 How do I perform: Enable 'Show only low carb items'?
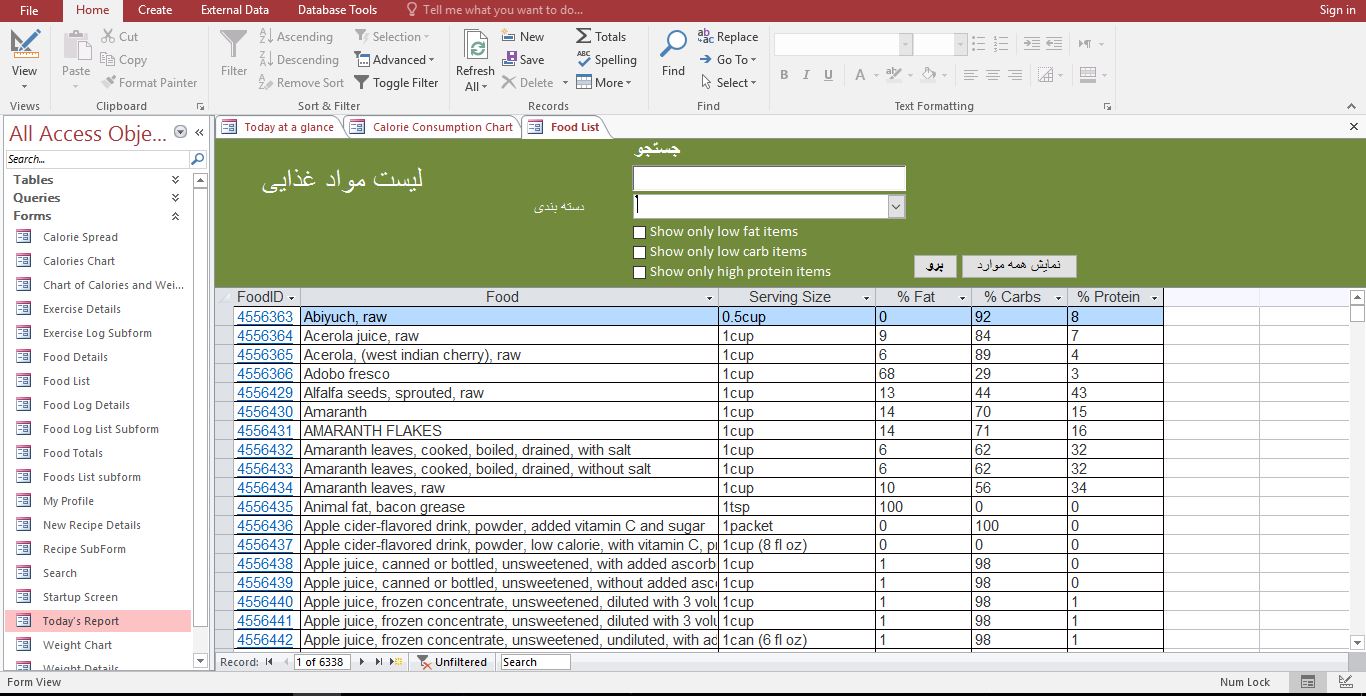pos(640,252)
